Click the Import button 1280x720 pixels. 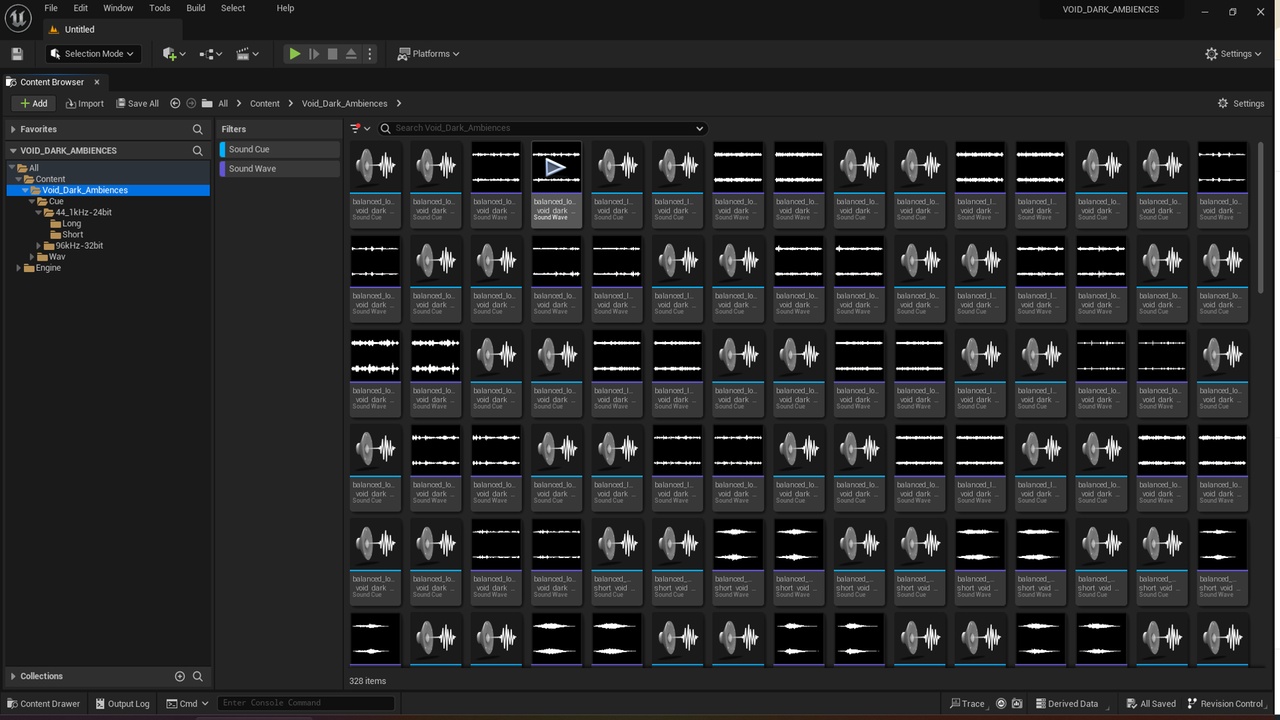[x=84, y=103]
